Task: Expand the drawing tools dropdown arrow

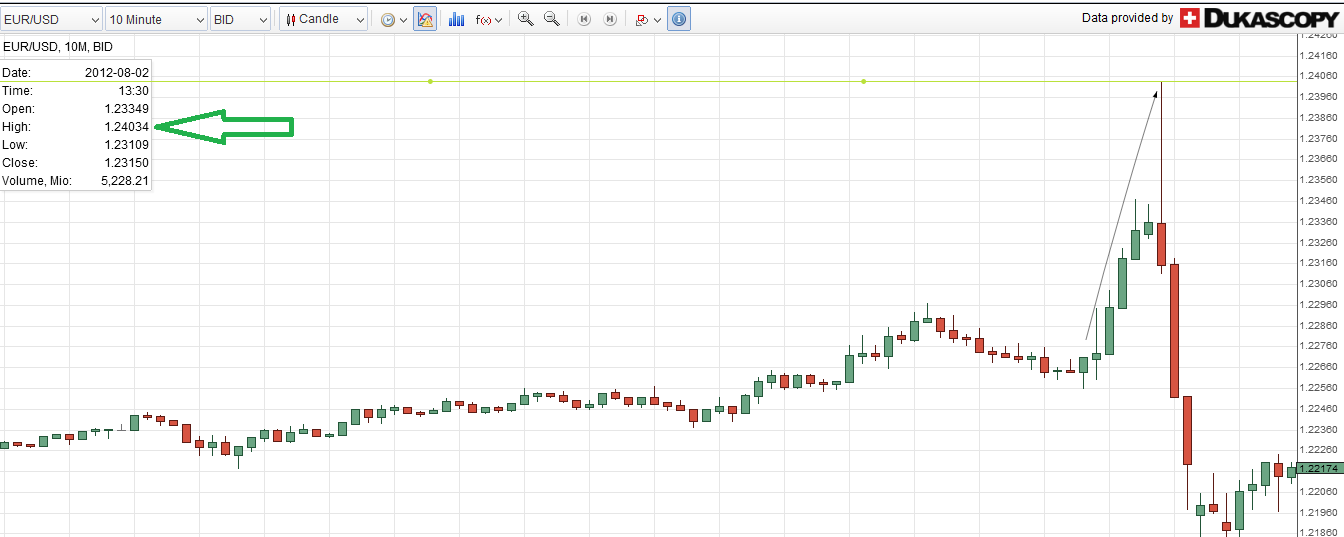Action: click(x=657, y=20)
